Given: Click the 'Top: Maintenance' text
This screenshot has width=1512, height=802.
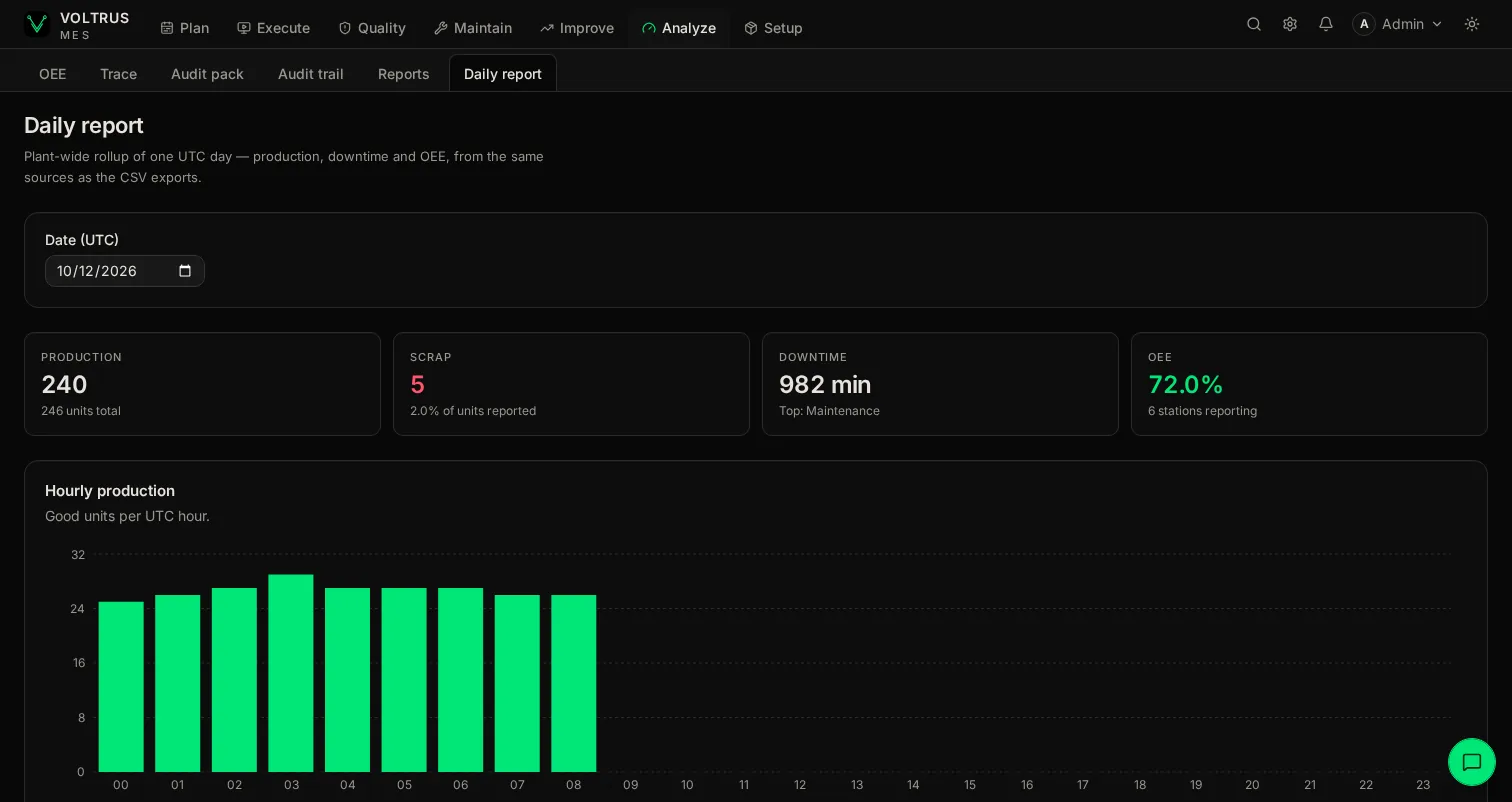Looking at the screenshot, I should pyautogui.click(x=829, y=411).
